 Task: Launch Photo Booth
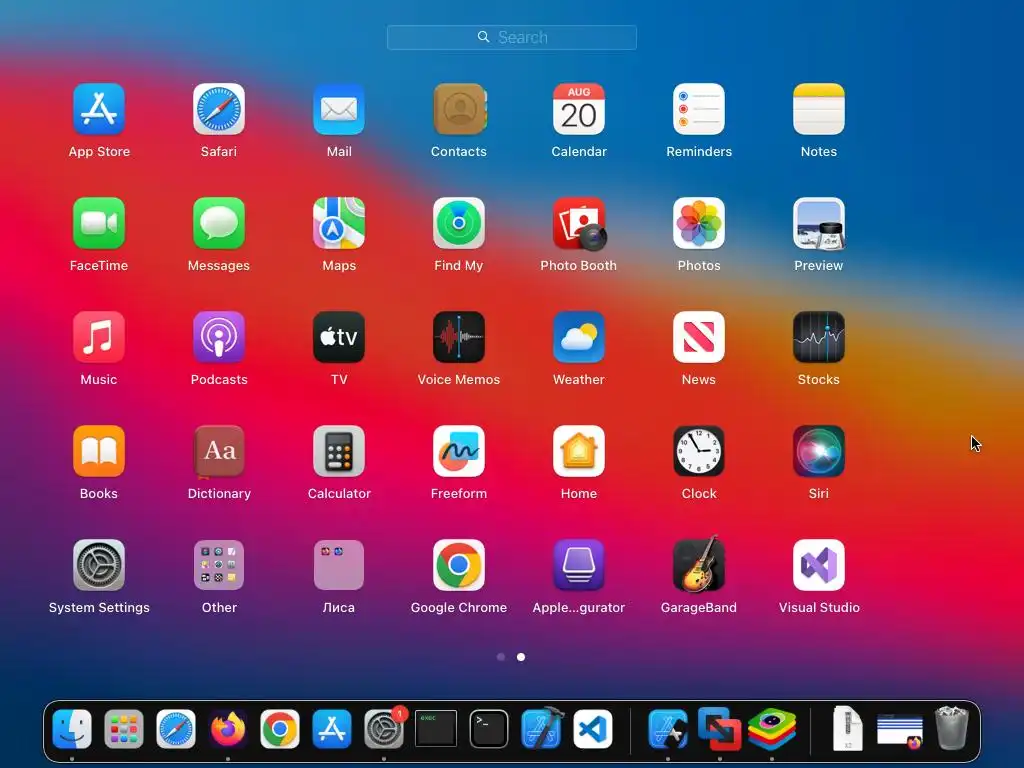tap(579, 223)
